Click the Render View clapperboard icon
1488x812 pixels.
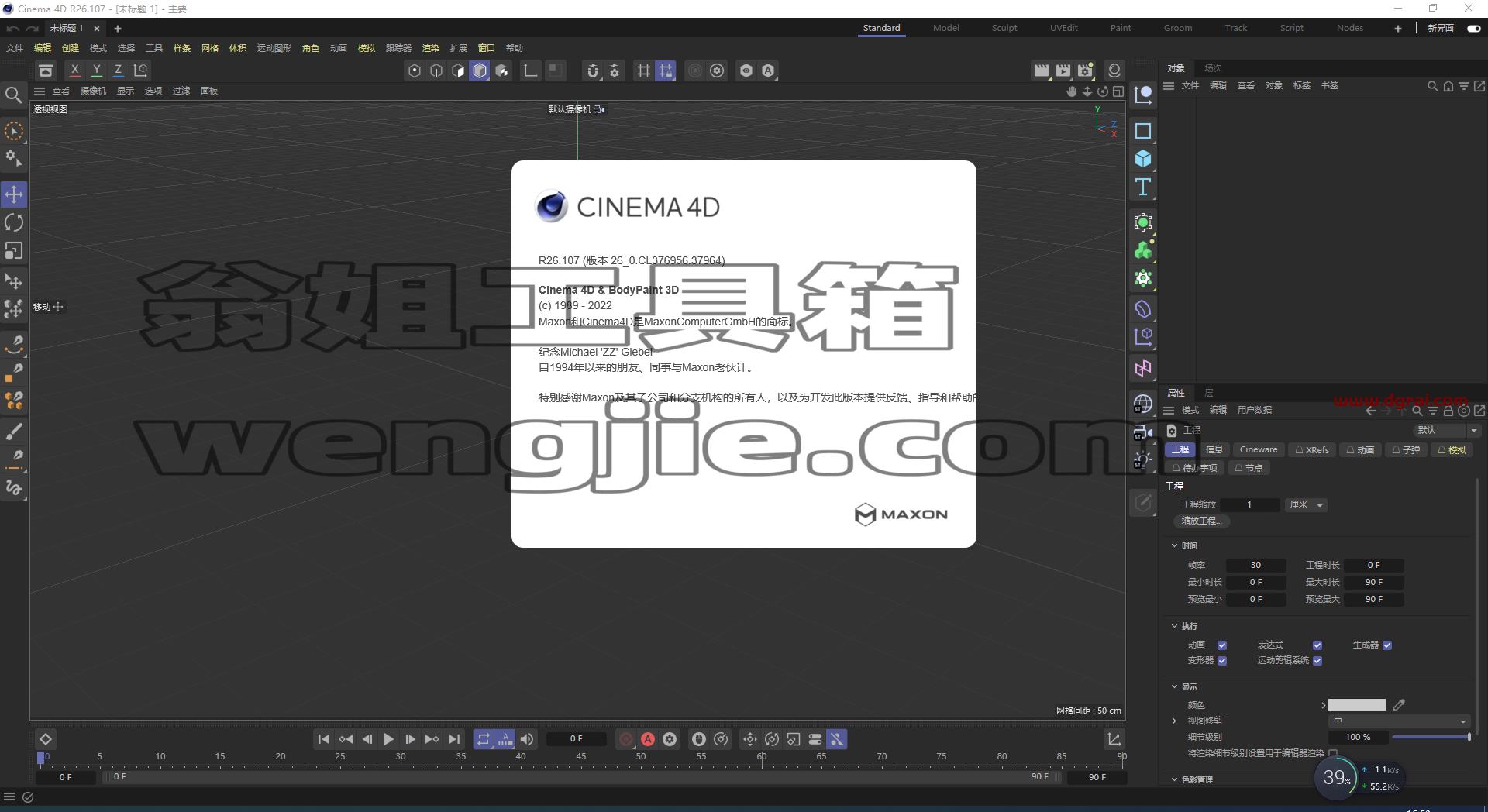1041,71
